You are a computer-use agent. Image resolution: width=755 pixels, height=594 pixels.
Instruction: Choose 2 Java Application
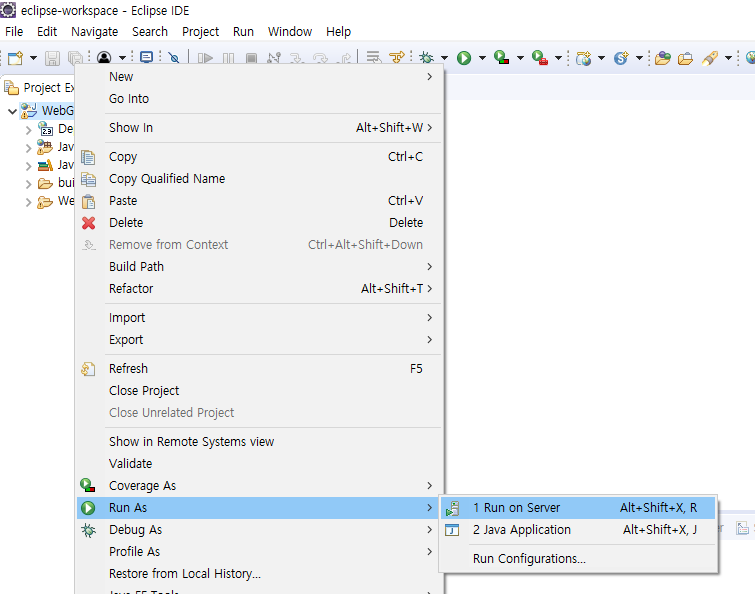tap(578, 530)
